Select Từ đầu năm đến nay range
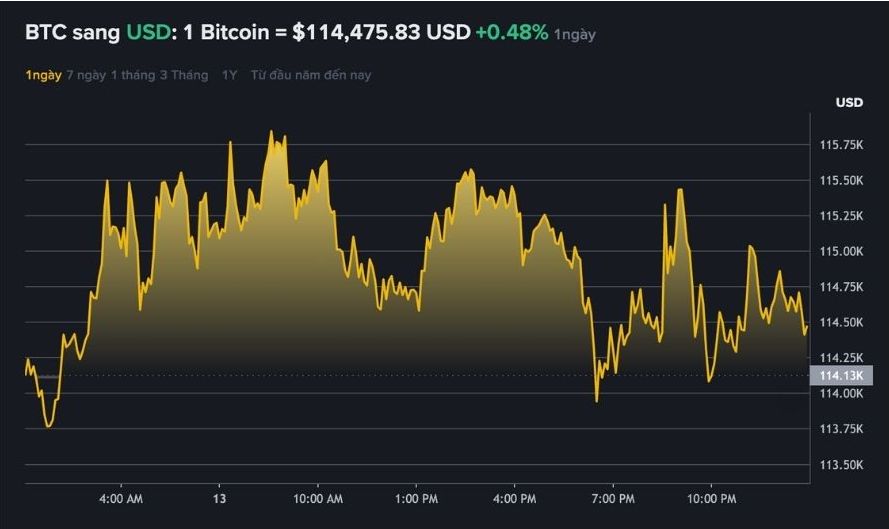Image resolution: width=889 pixels, height=529 pixels. click(x=311, y=75)
